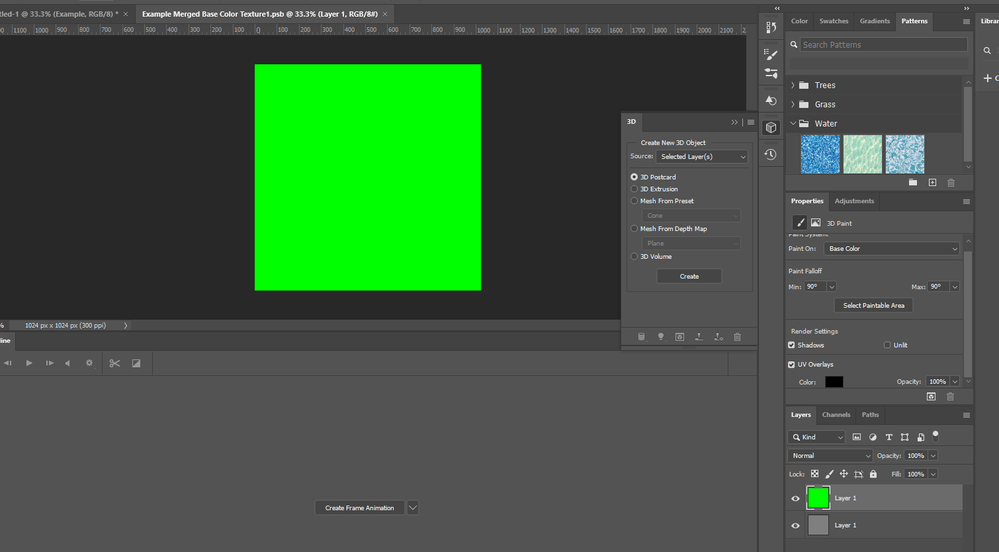The height and width of the screenshot is (552, 999).
Task: Hide the green Layer 1
Action: click(796, 498)
